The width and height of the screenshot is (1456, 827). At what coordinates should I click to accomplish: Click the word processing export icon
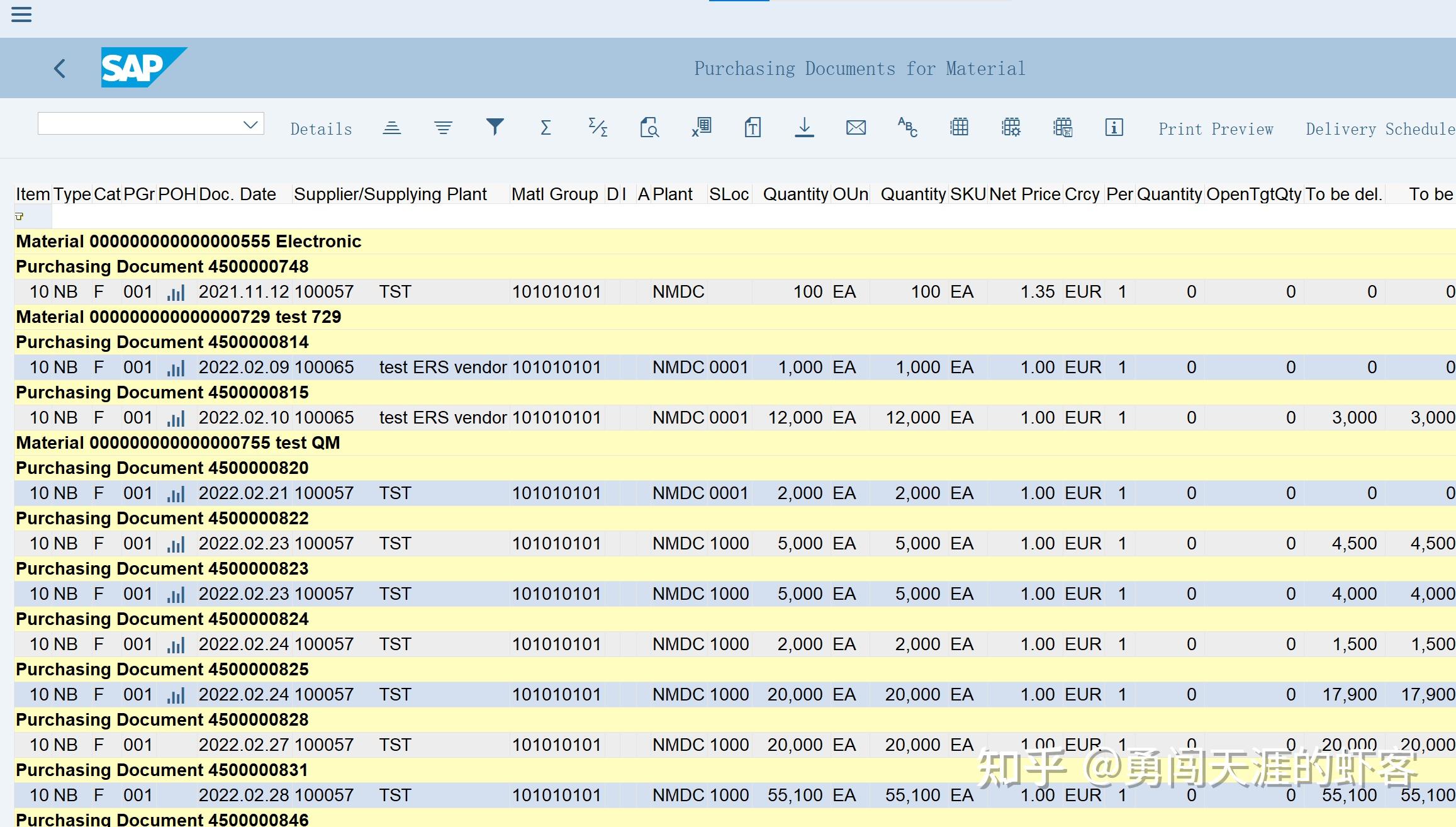753,128
